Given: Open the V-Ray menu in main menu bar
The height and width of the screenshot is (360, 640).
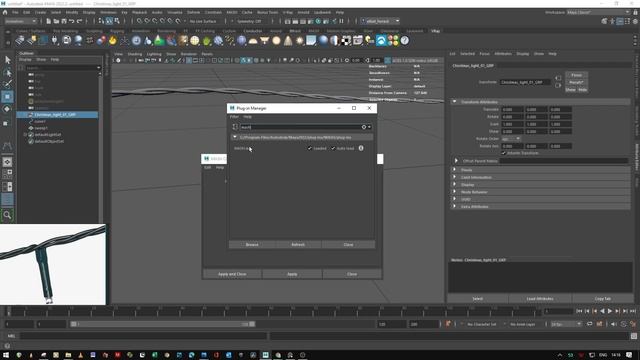Looking at the screenshot, I should point(287,12).
